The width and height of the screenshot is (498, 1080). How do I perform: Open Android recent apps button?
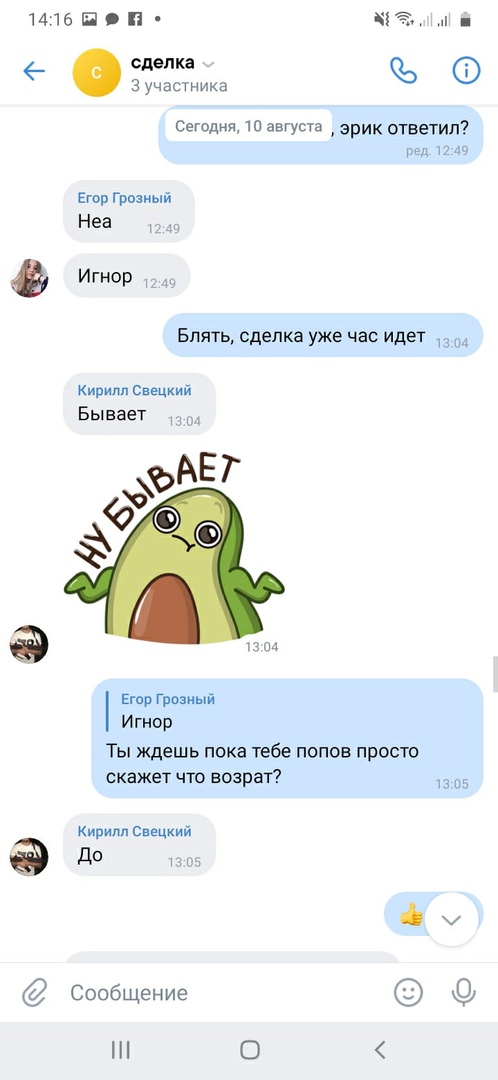(x=121, y=1050)
